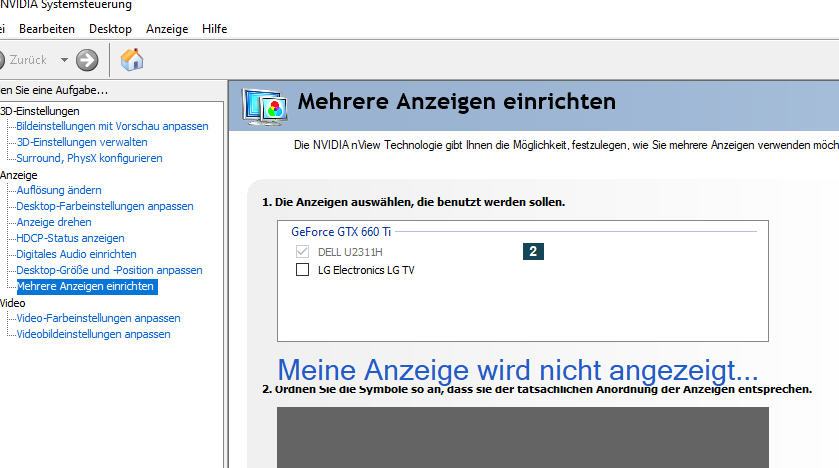Click the Video category header
Viewport: 839px width, 468px height.
coord(13,303)
